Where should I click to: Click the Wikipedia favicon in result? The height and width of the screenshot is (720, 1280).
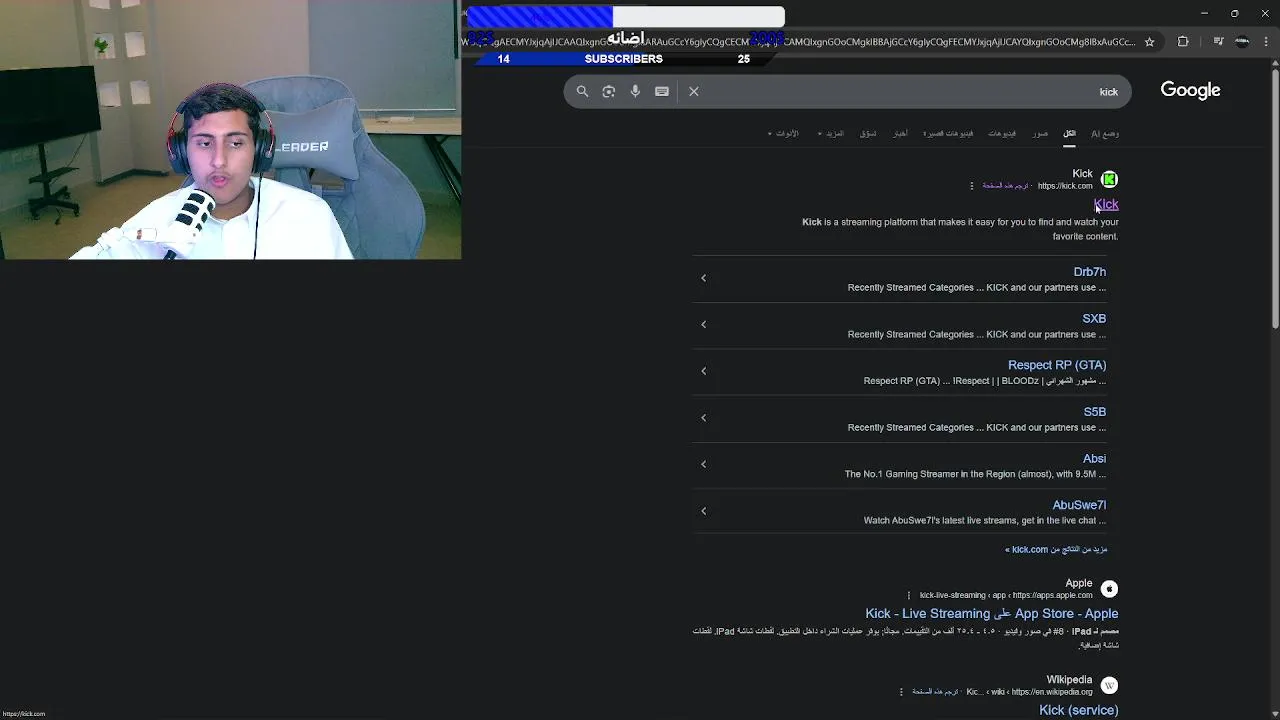pyautogui.click(x=1109, y=685)
